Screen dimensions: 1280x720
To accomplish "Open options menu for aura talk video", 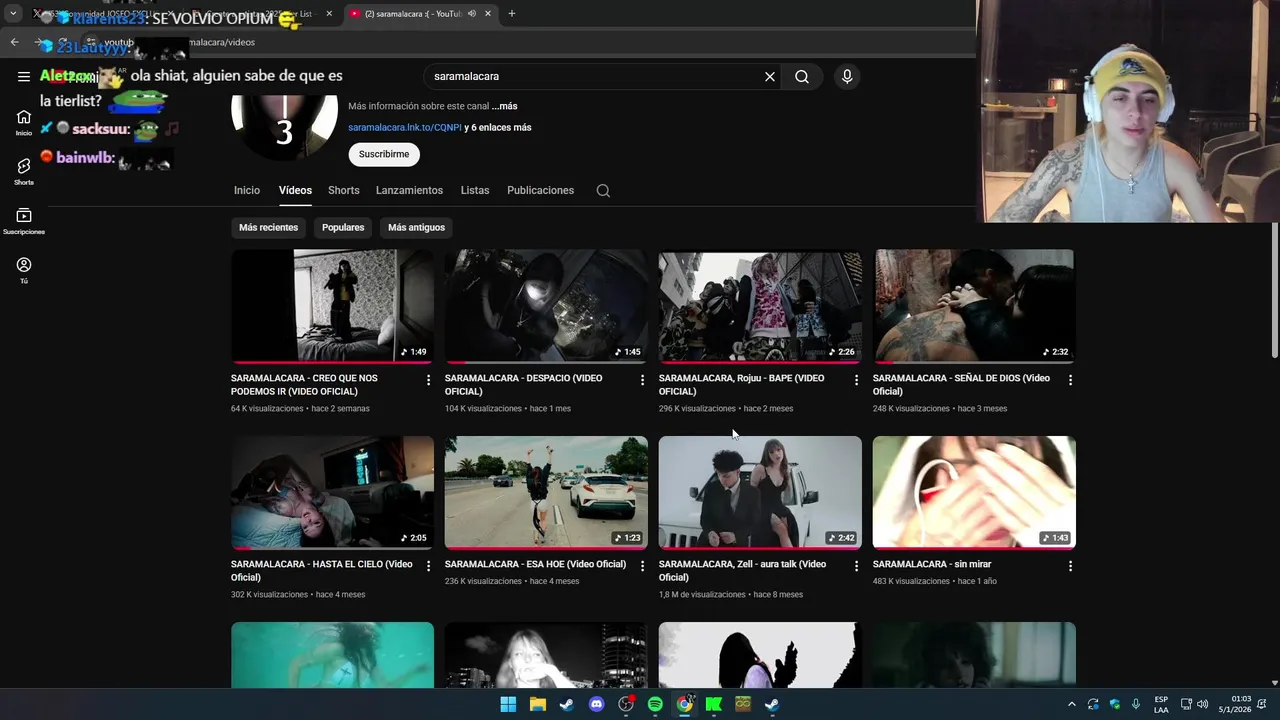I will tap(856, 566).
